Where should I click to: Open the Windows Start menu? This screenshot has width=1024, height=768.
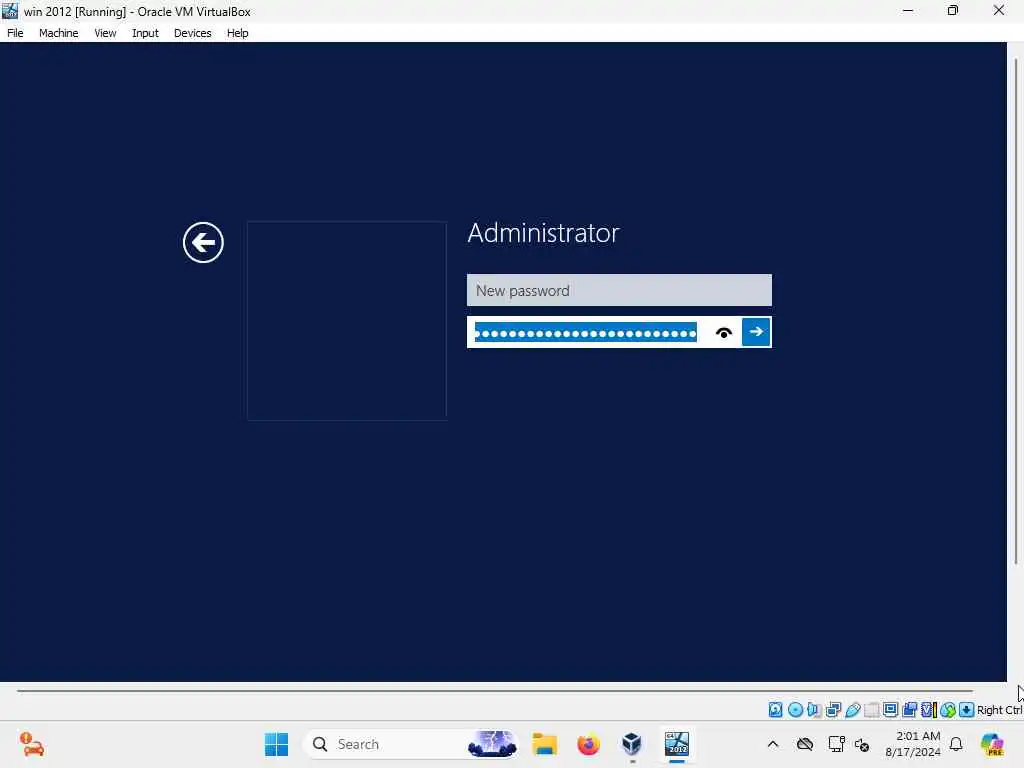(x=276, y=744)
